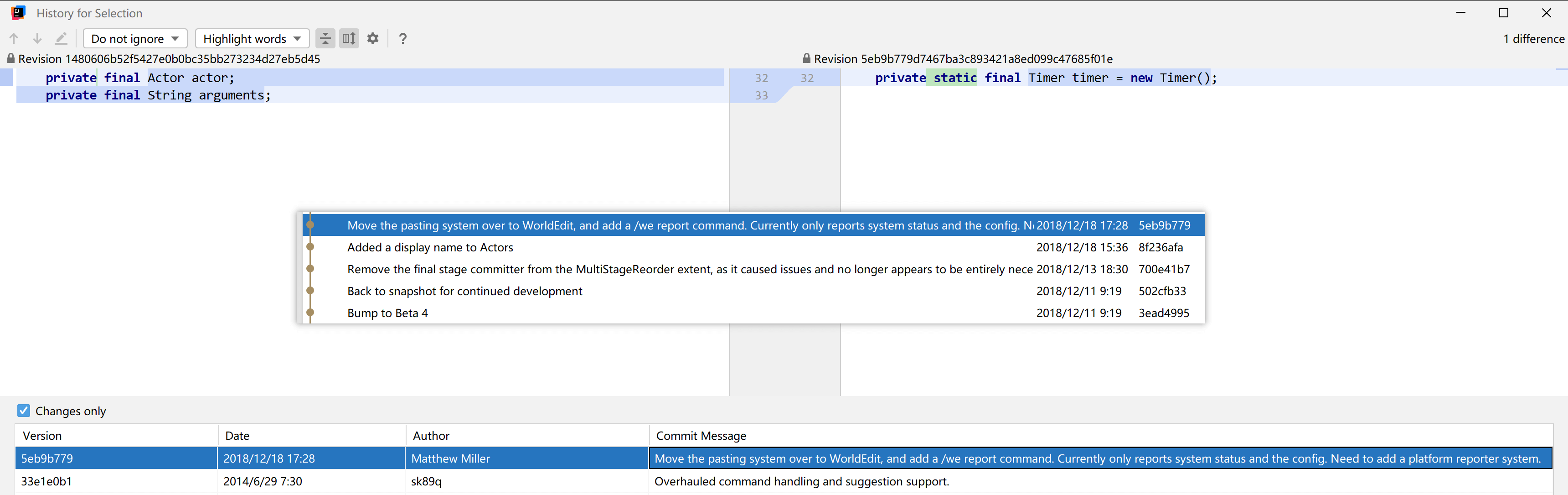
Task: Click lock icon beside left revision
Action: coord(10,58)
